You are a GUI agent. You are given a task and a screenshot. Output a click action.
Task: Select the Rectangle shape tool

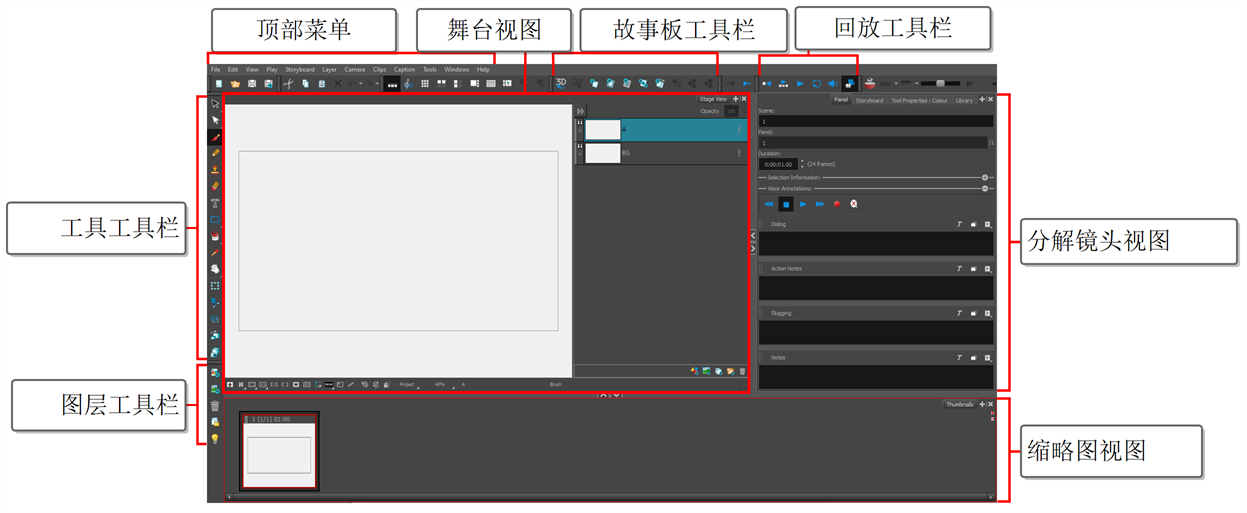point(215,219)
